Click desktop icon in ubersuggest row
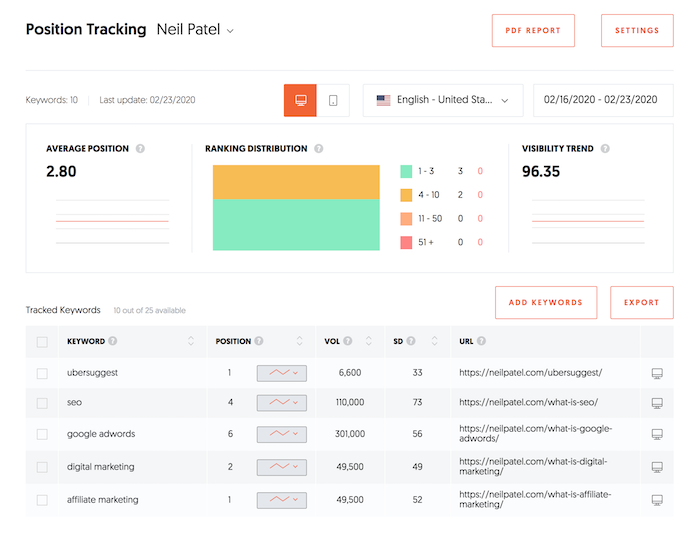 click(x=657, y=373)
